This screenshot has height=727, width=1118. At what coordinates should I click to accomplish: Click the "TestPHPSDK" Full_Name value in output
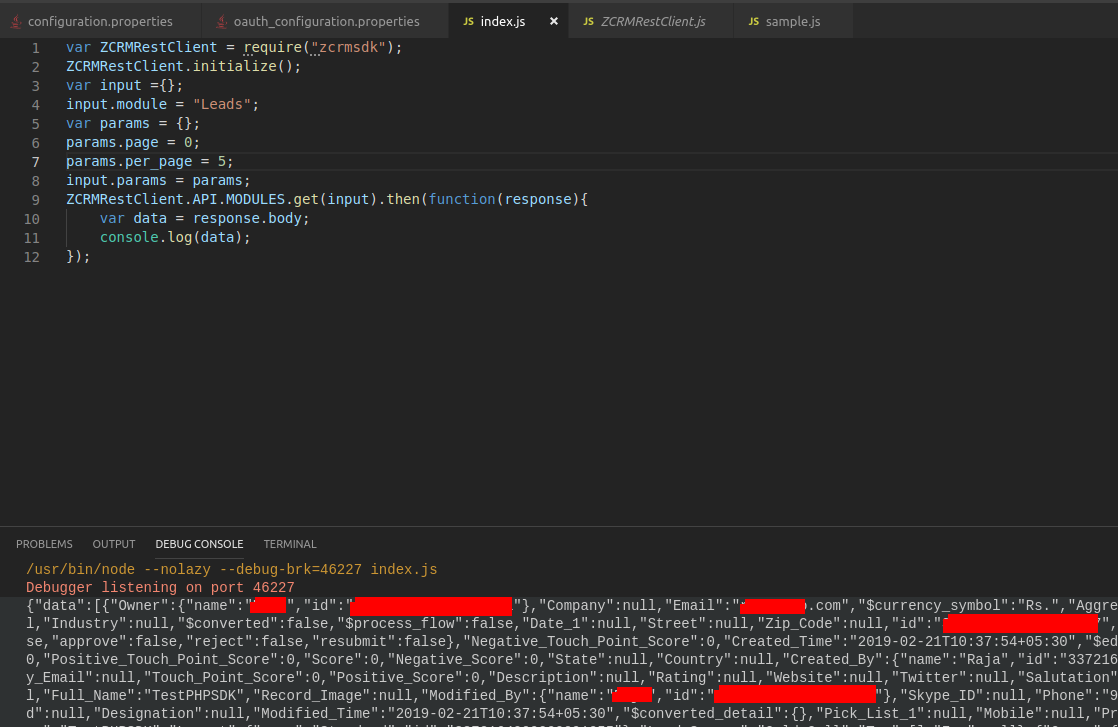[x=194, y=696]
